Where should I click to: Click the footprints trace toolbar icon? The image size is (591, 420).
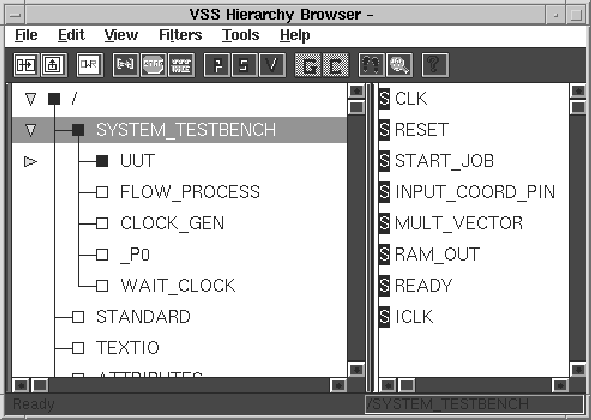[x=372, y=65]
